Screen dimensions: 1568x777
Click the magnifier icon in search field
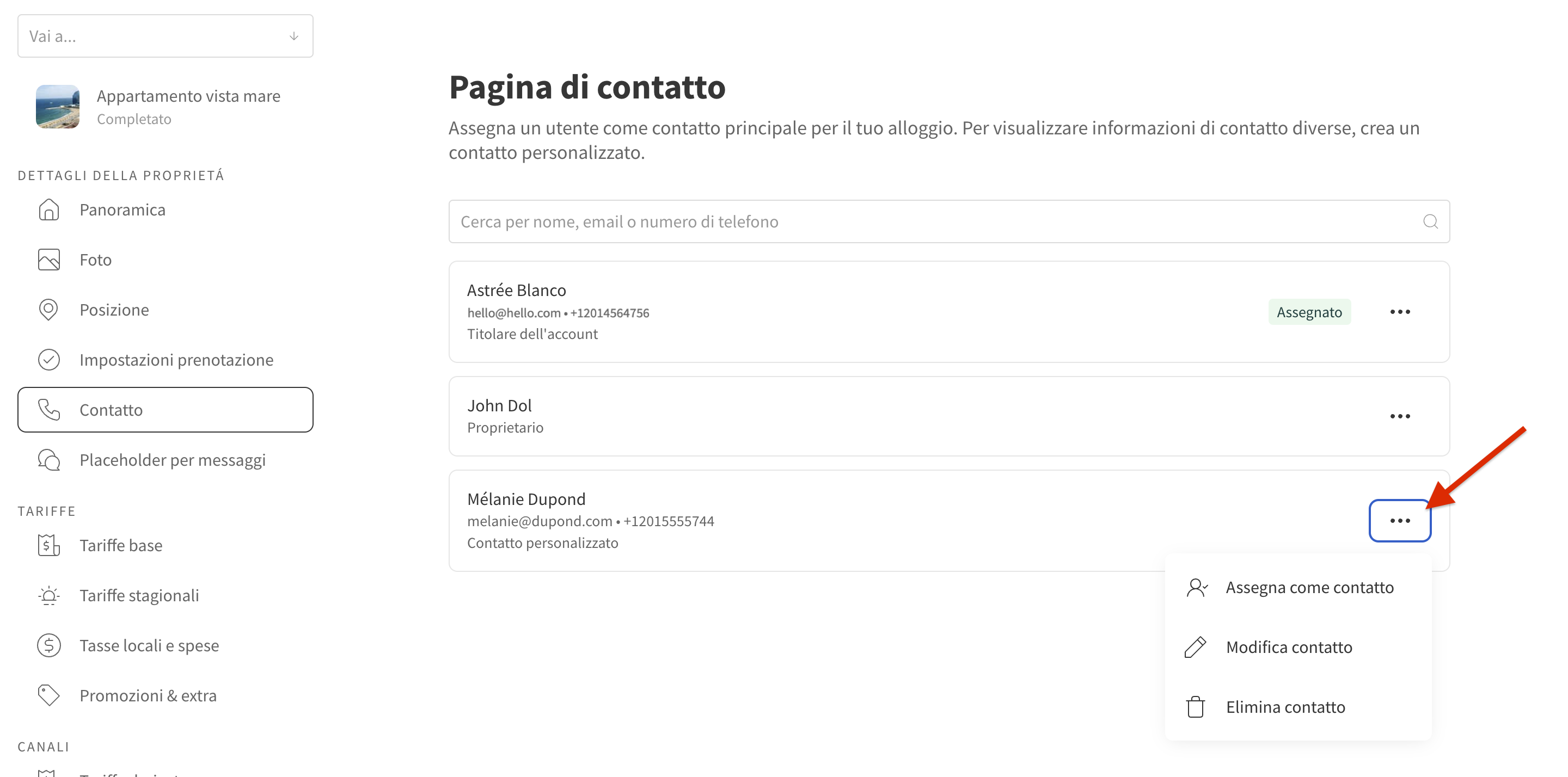[x=1430, y=221]
